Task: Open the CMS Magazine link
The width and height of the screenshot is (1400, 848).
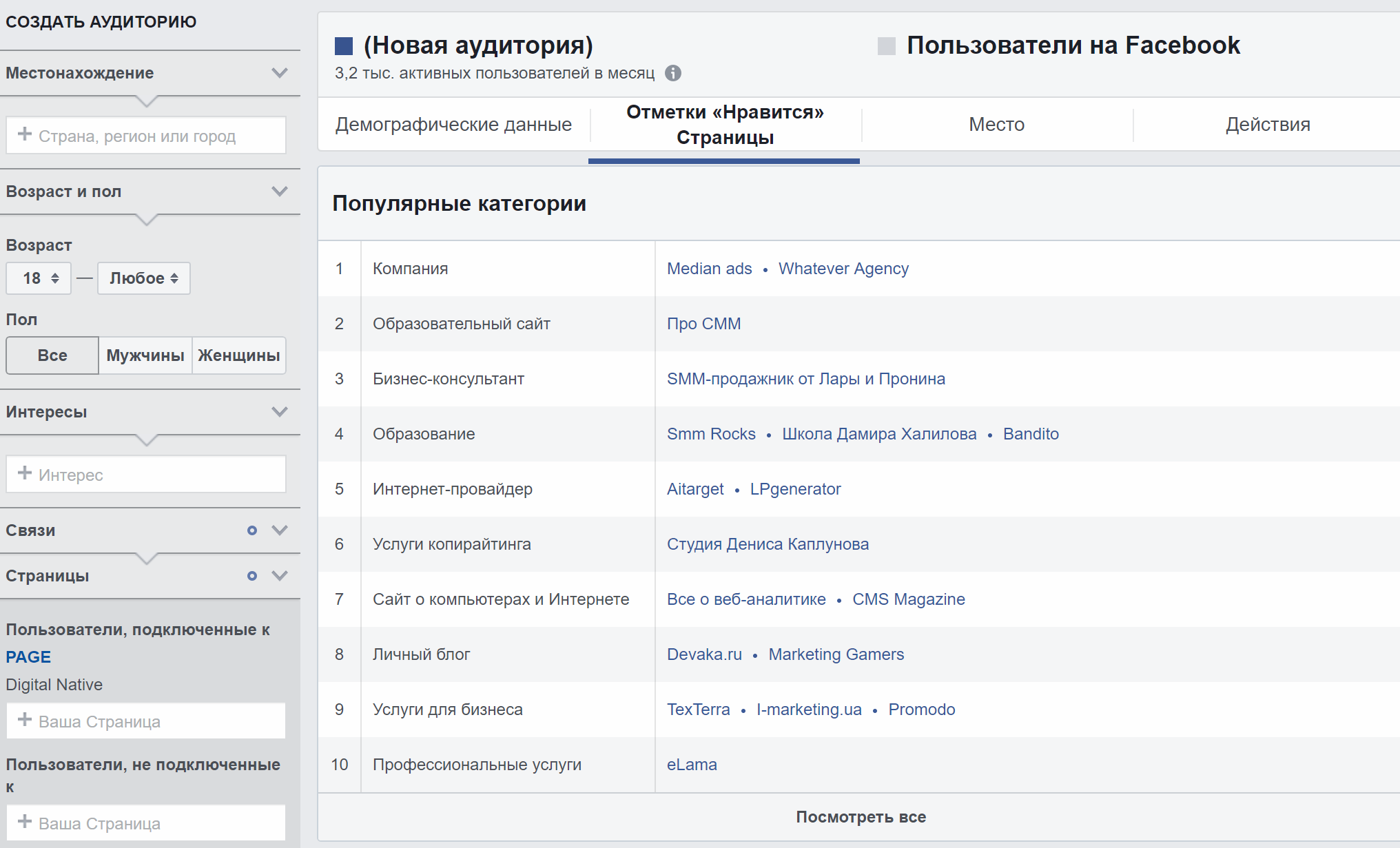Action: (908, 599)
